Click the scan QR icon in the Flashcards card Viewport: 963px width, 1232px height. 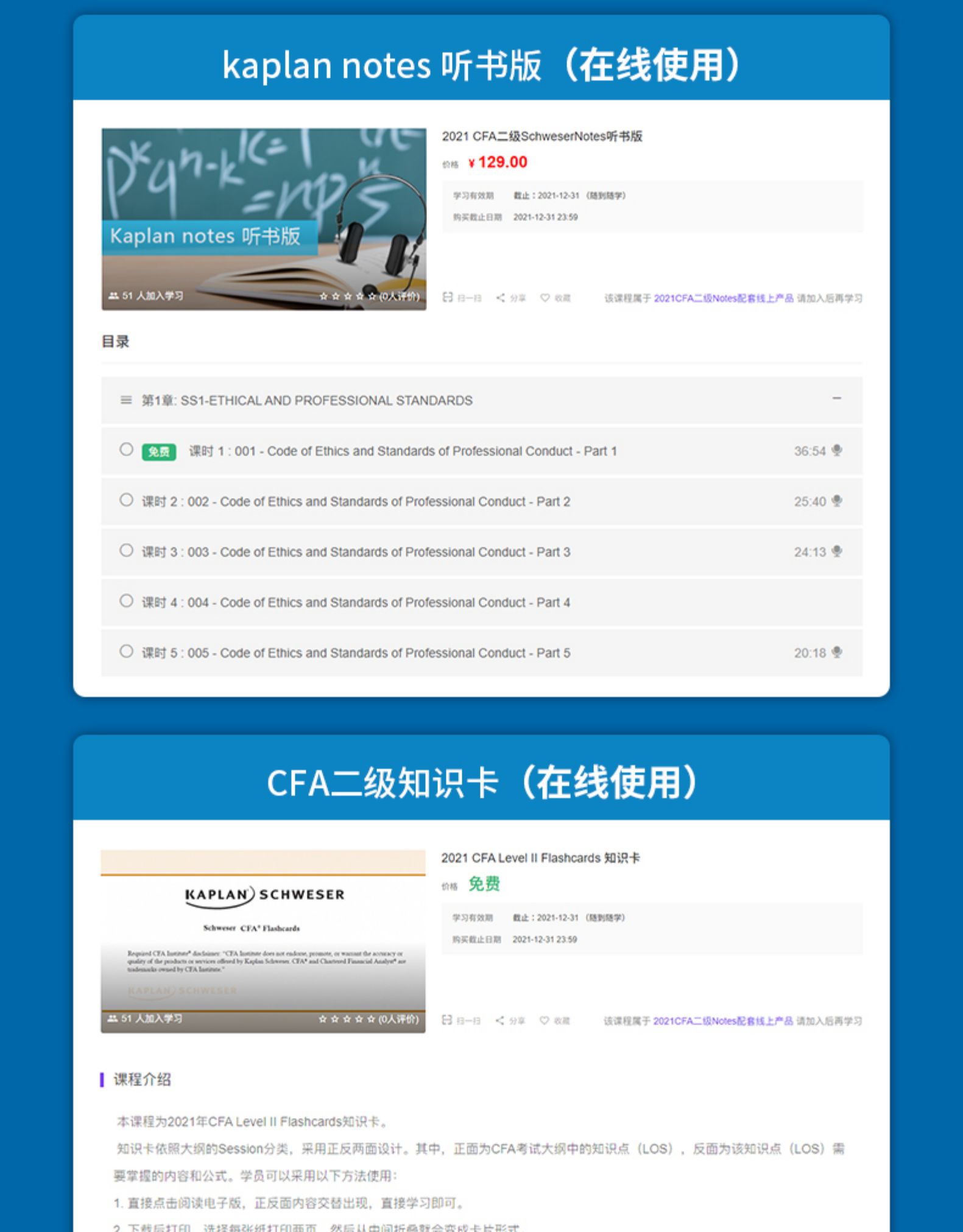click(x=447, y=1020)
